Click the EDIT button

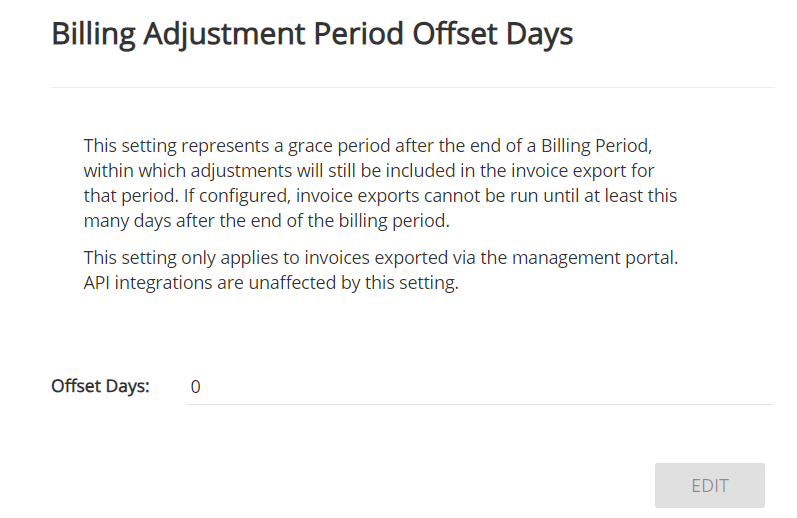click(710, 486)
